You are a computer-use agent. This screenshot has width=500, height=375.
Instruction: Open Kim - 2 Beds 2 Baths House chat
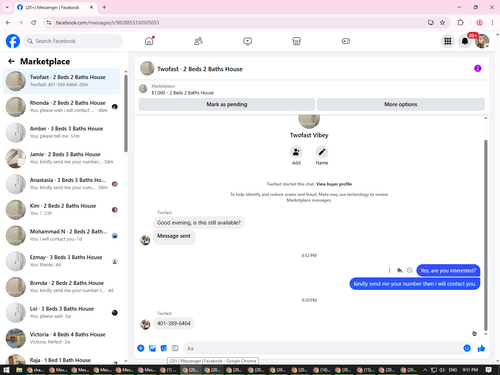click(x=62, y=209)
